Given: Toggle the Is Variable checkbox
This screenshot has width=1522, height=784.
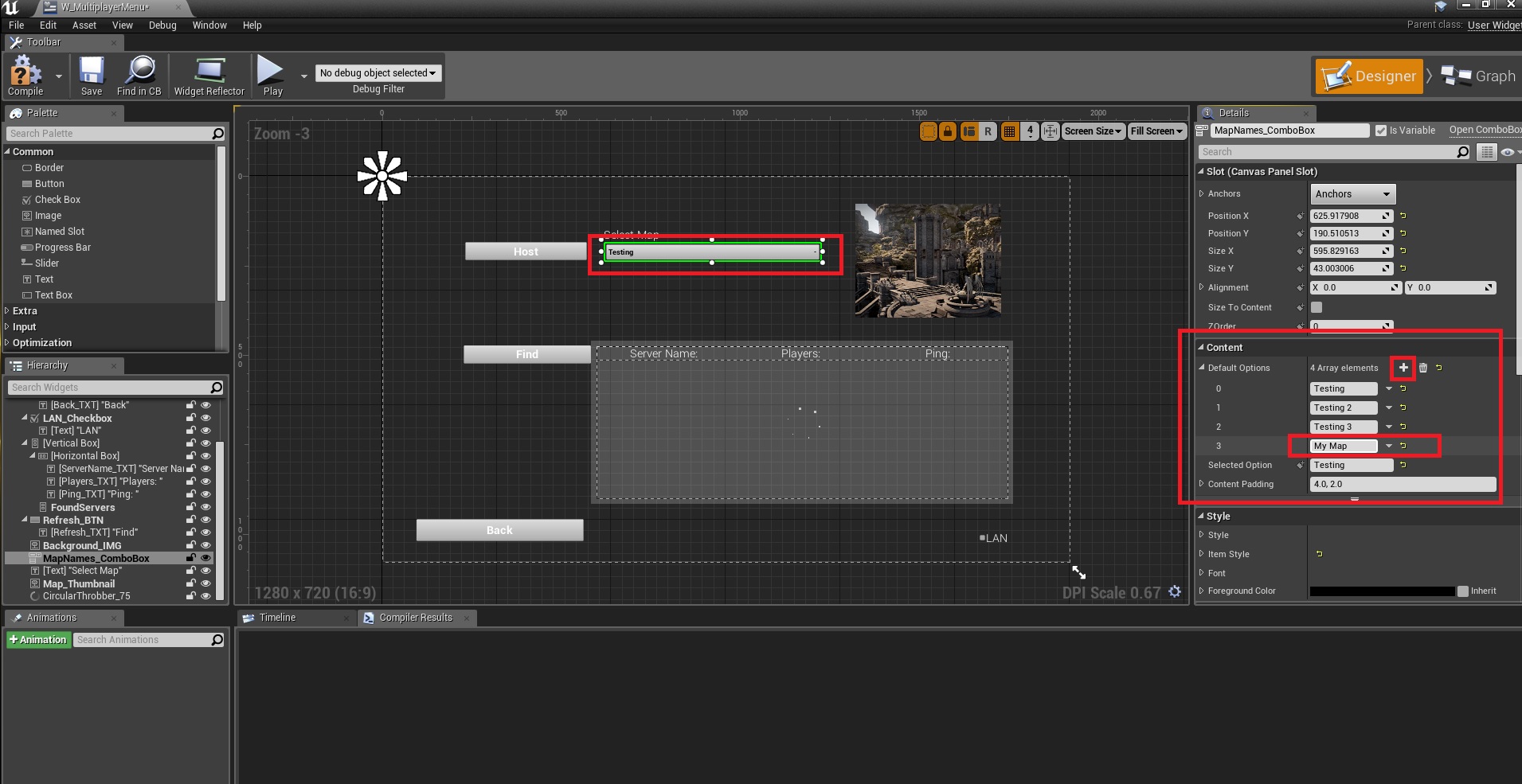Looking at the screenshot, I should pos(1381,131).
